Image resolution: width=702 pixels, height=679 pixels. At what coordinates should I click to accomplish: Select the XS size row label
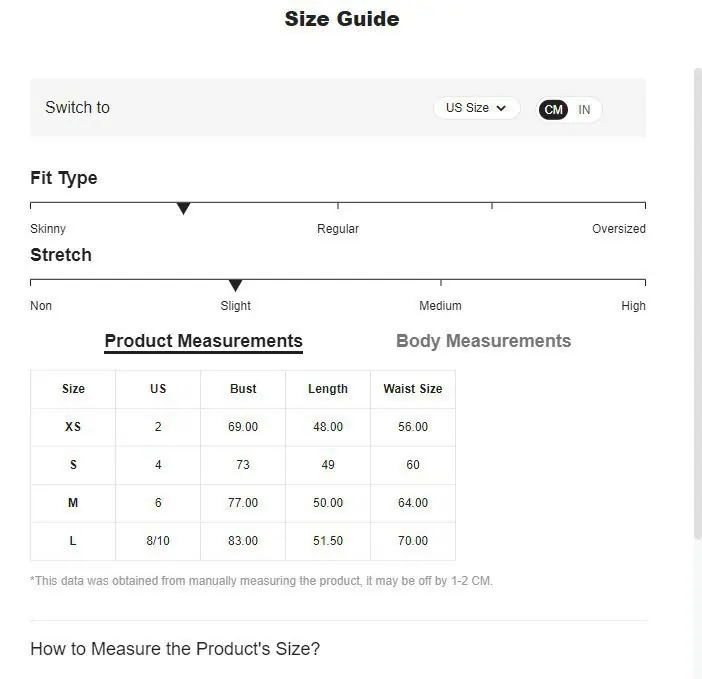coord(73,427)
